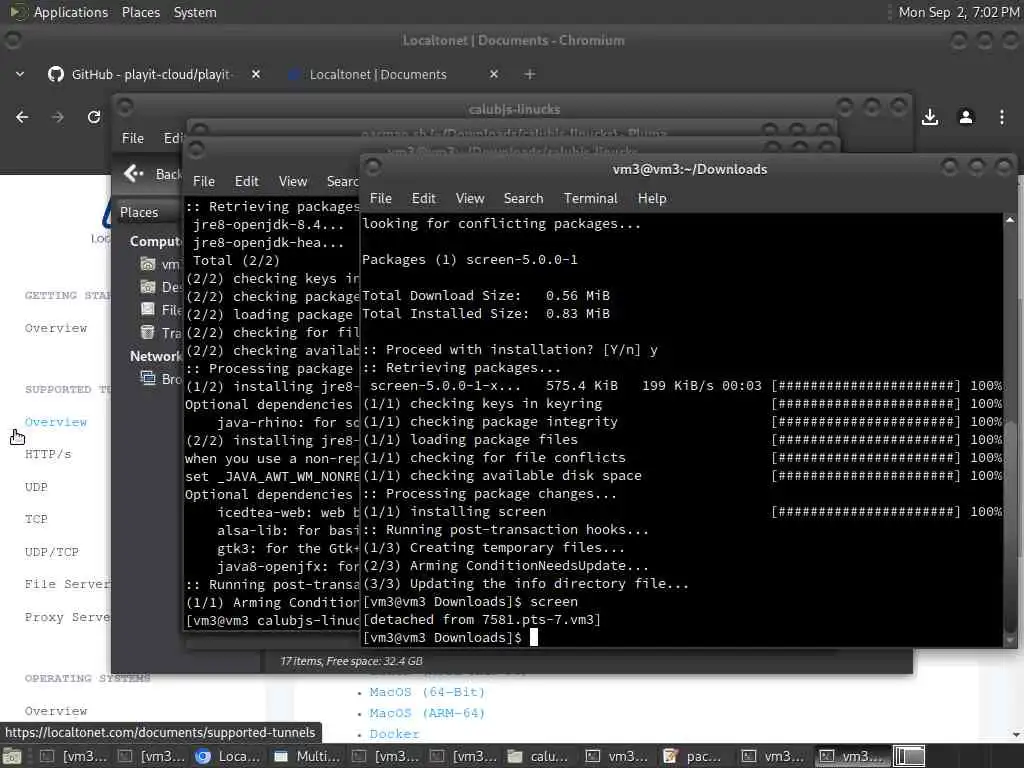The height and width of the screenshot is (768, 1024).
Task: Switch to Multi... taskbar entry
Action: point(308,756)
